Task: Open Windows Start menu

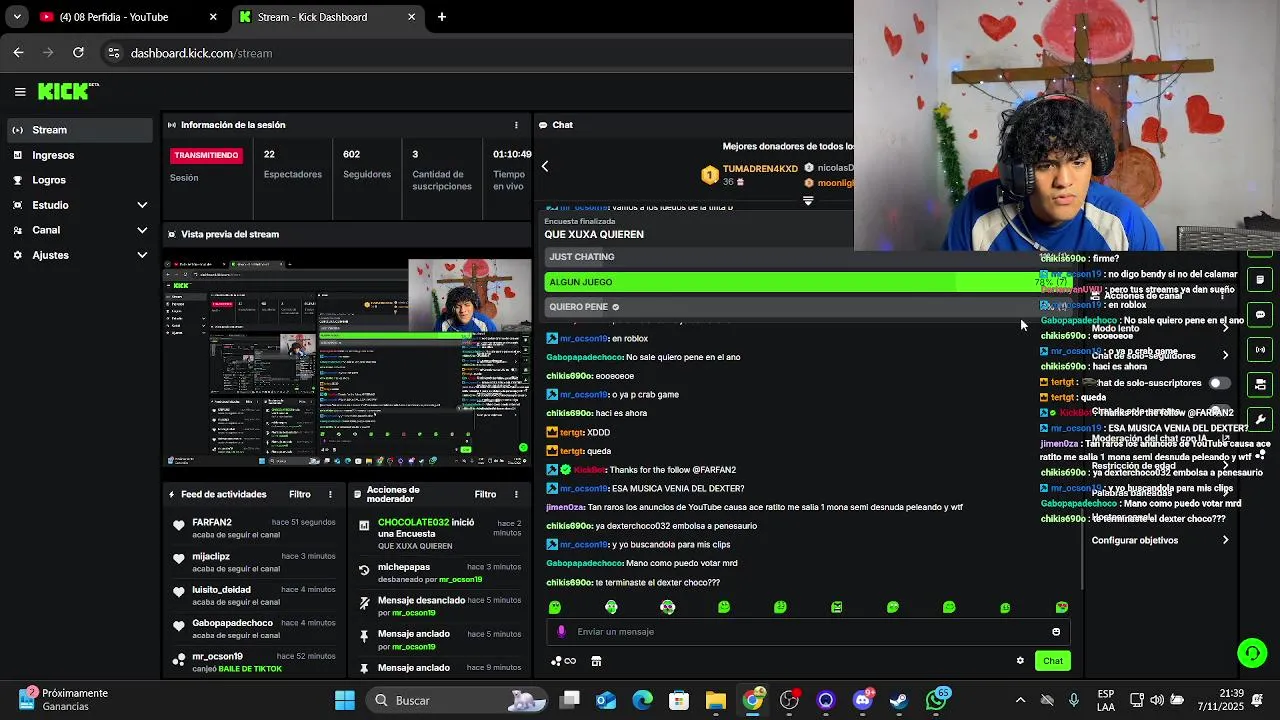Action: pyautogui.click(x=345, y=700)
